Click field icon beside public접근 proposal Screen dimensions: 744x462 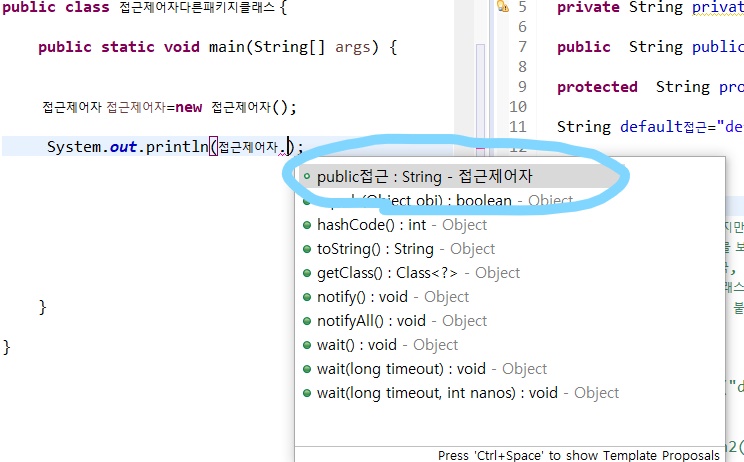307,176
